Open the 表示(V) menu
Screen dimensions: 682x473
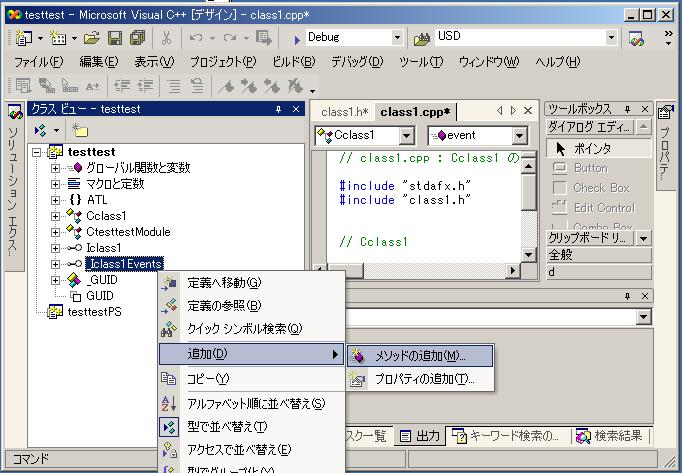pyautogui.click(x=154, y=62)
